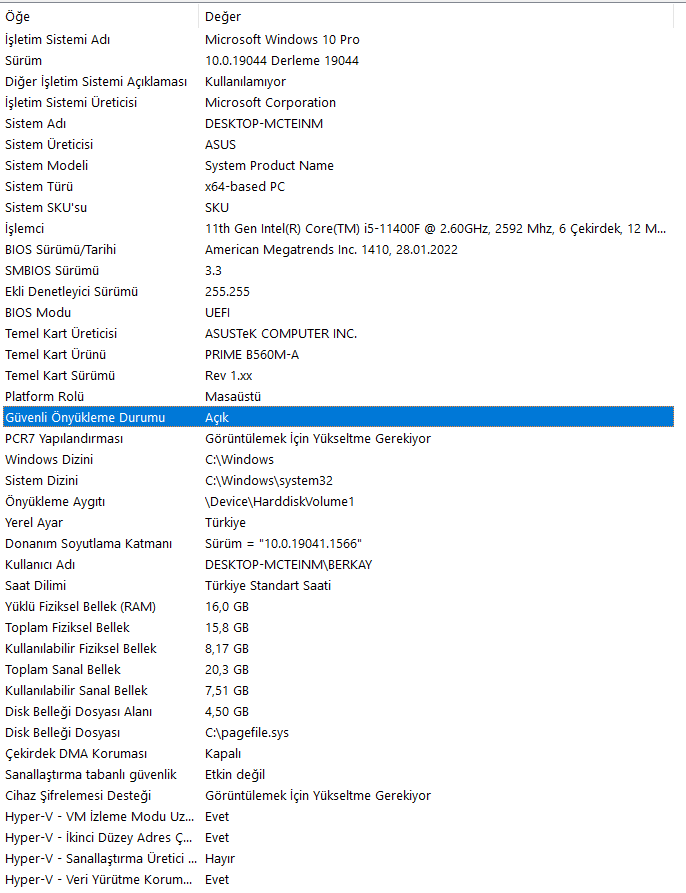Select the Cihaz Şifrelemesi Desteği row

(338, 796)
